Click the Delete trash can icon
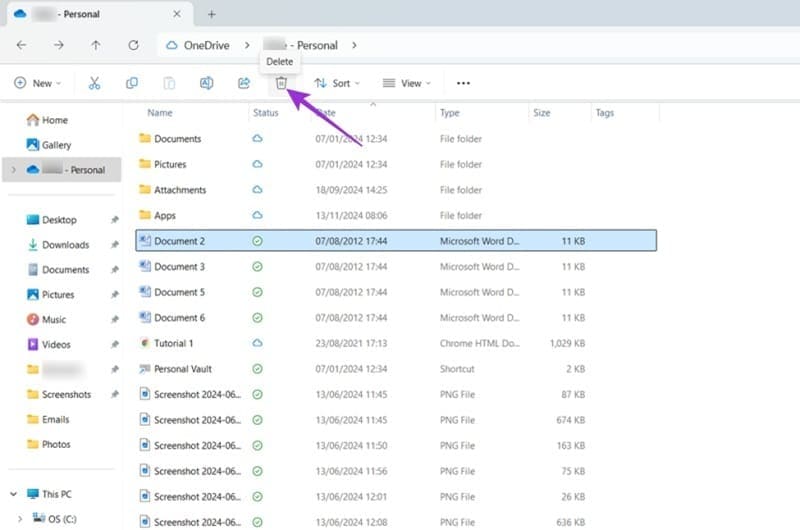 click(x=281, y=83)
